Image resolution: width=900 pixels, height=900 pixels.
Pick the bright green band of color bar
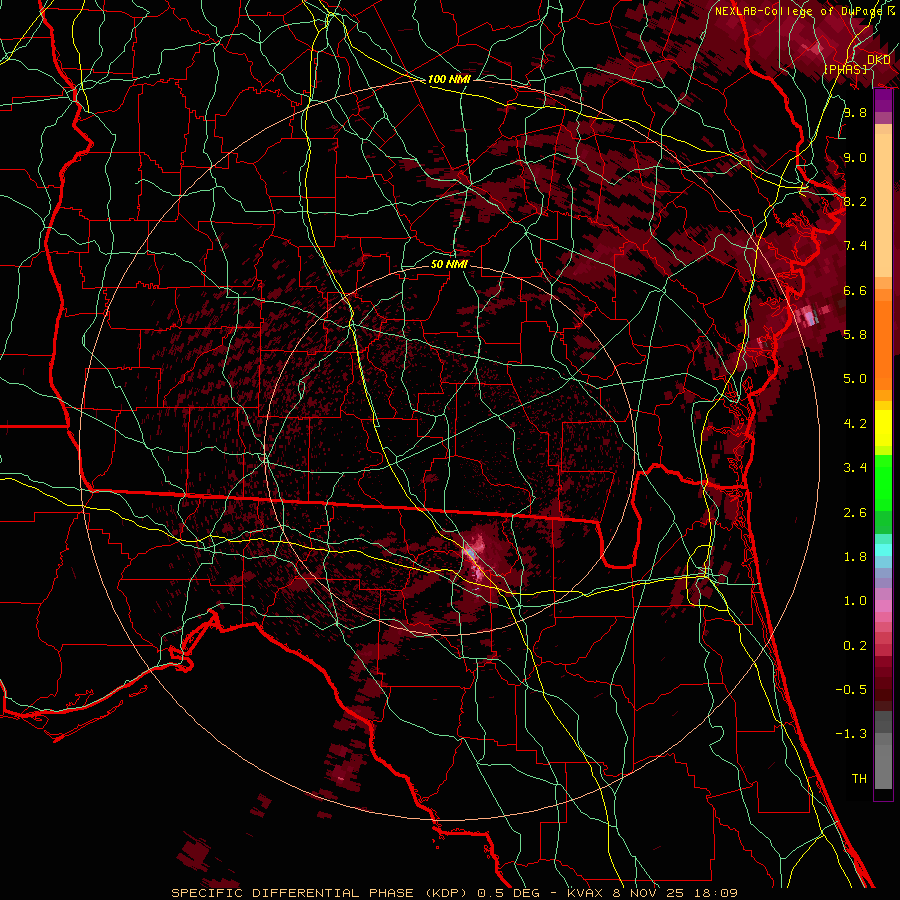[883, 482]
